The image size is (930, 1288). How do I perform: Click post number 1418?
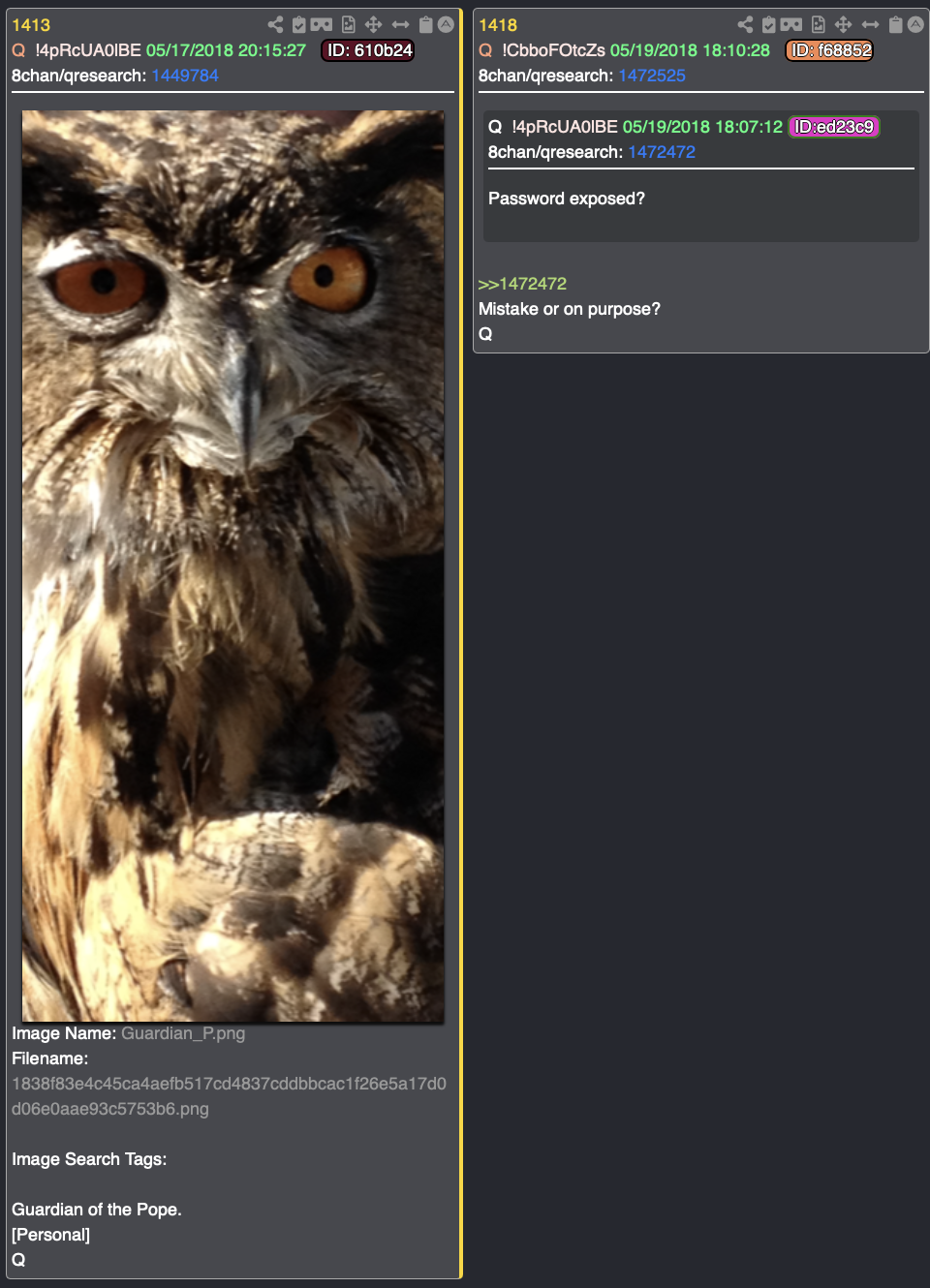pyautogui.click(x=498, y=25)
